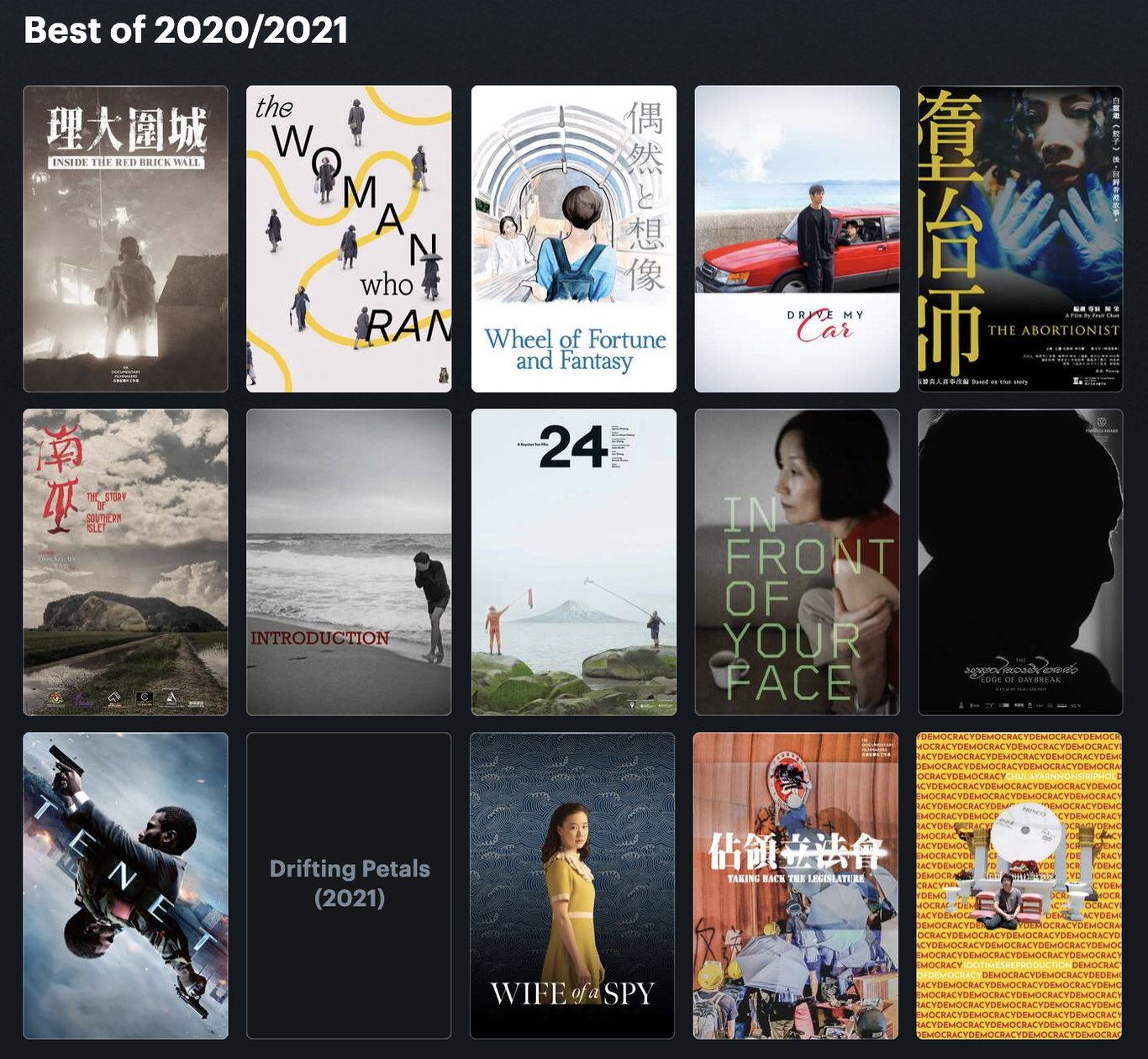Select the Tenet film poster
1148x1059 pixels.
[125, 886]
